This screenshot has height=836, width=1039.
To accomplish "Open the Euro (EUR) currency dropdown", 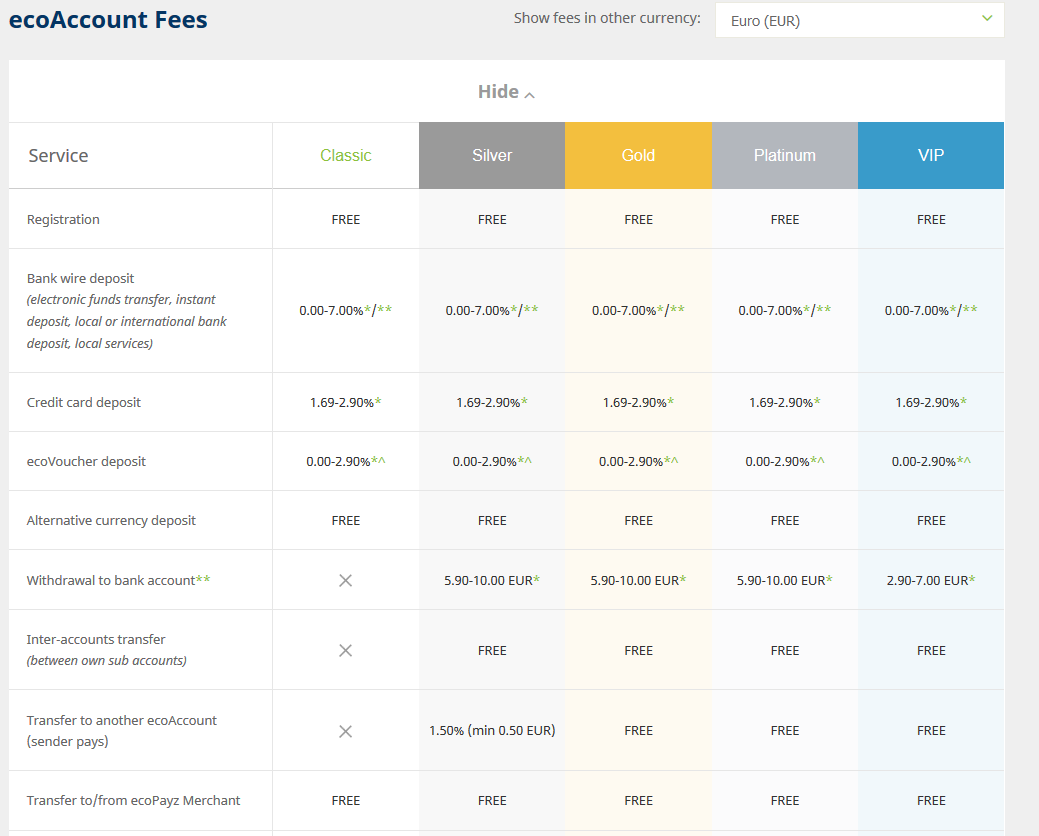I will [x=859, y=21].
